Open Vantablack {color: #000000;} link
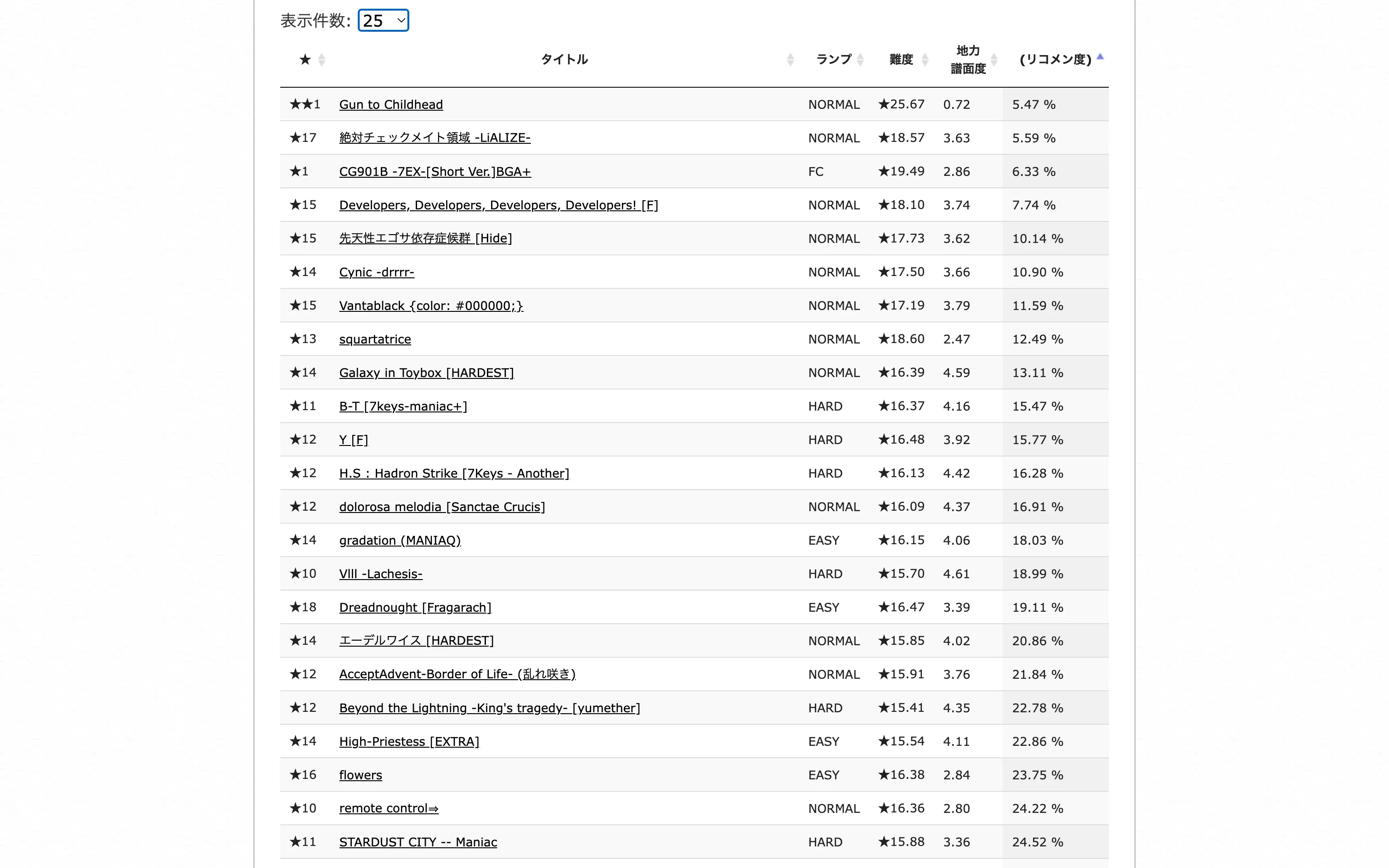 [431, 305]
